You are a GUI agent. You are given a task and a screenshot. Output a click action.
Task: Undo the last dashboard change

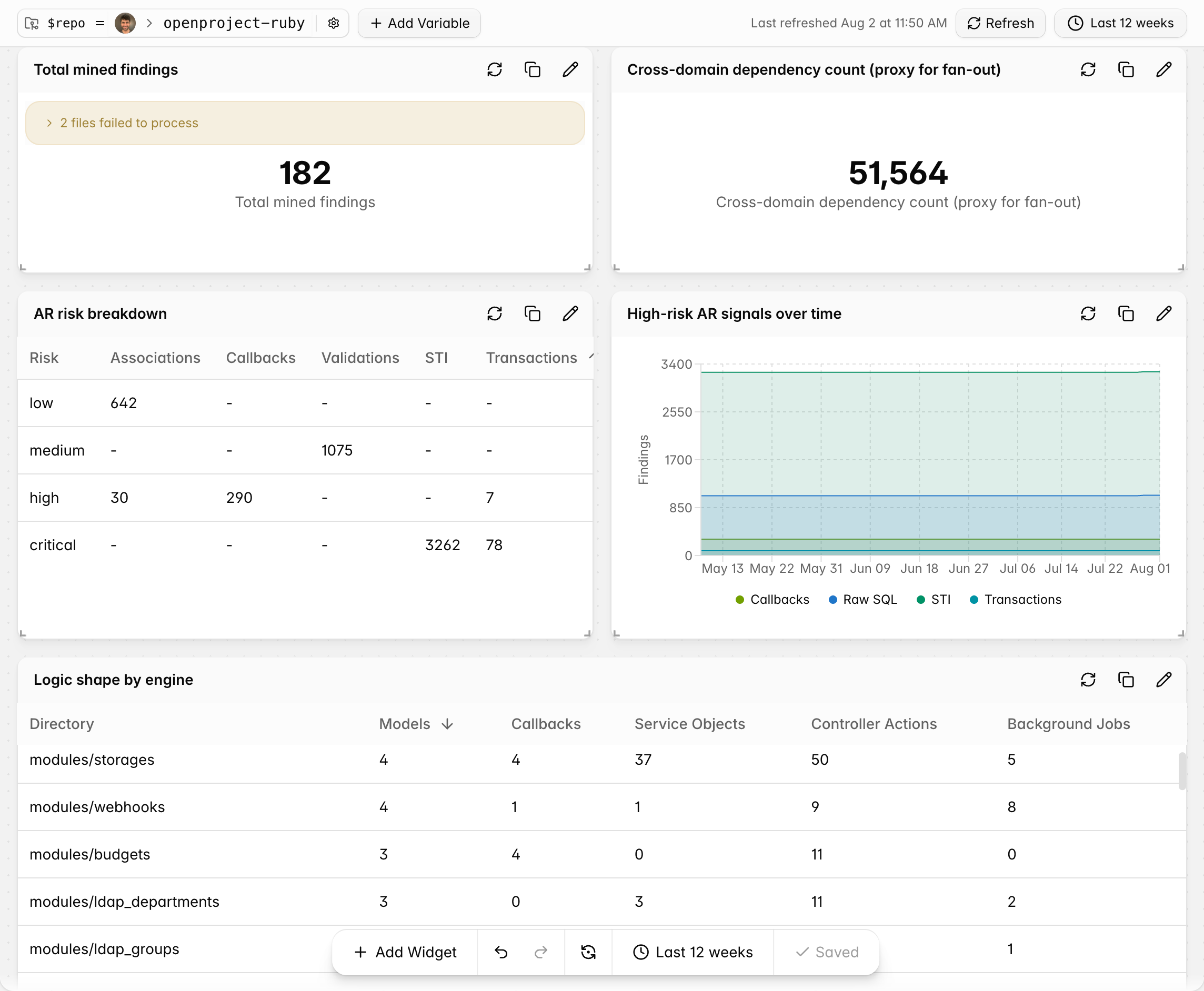pyautogui.click(x=501, y=952)
